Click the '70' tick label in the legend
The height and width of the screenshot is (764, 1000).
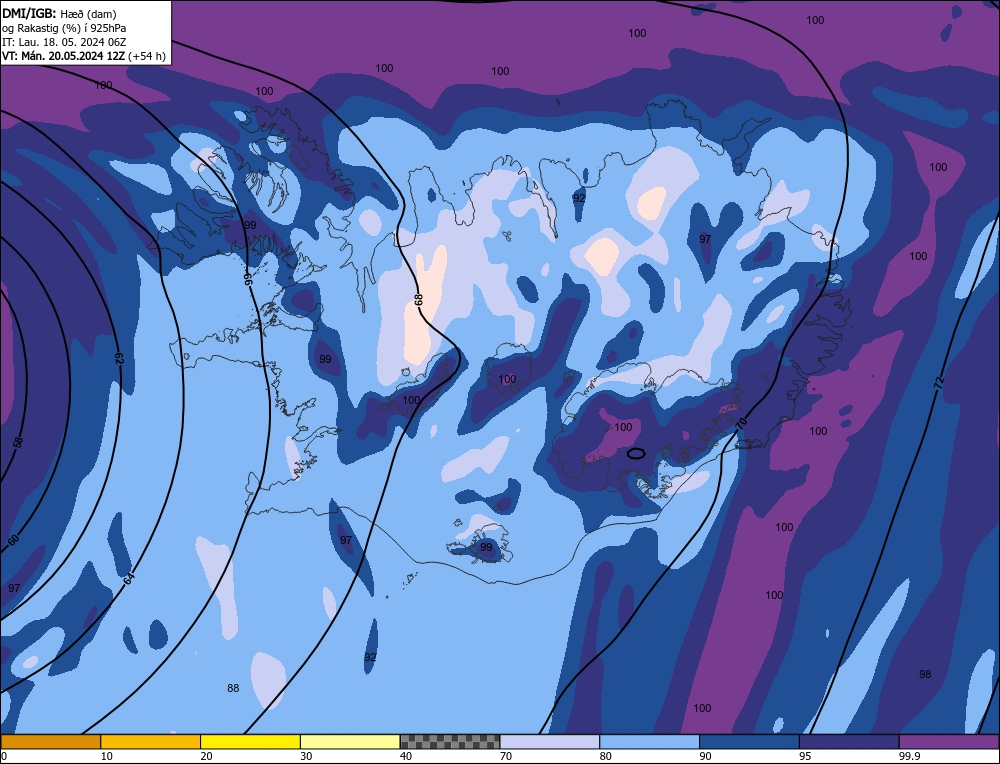click(x=506, y=756)
